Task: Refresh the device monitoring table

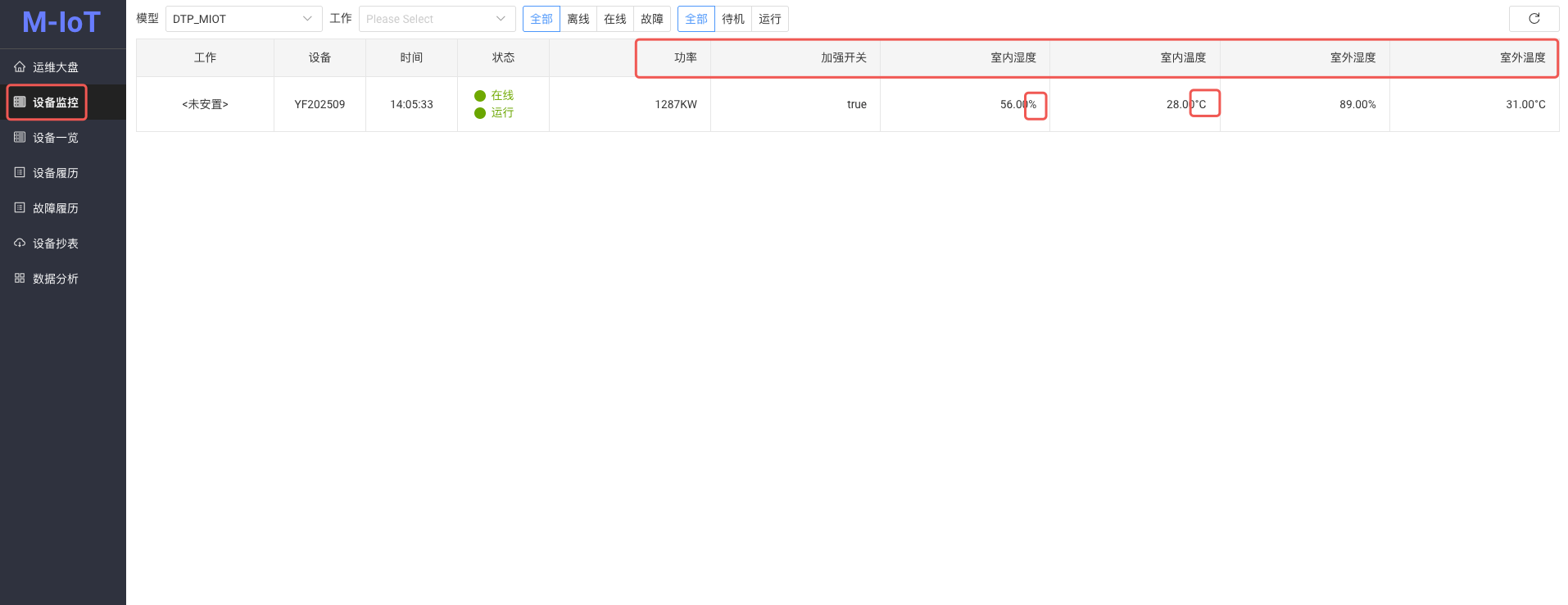Action: (1534, 19)
